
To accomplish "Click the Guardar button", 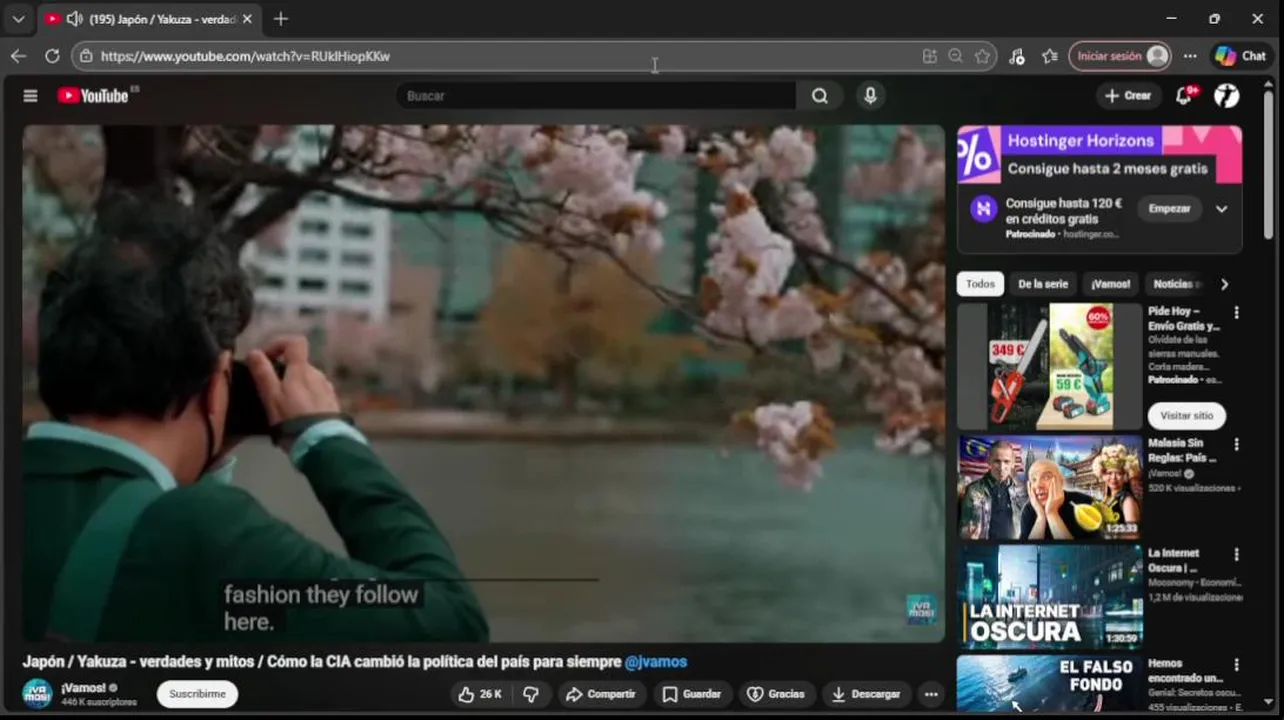I will (x=693, y=694).
